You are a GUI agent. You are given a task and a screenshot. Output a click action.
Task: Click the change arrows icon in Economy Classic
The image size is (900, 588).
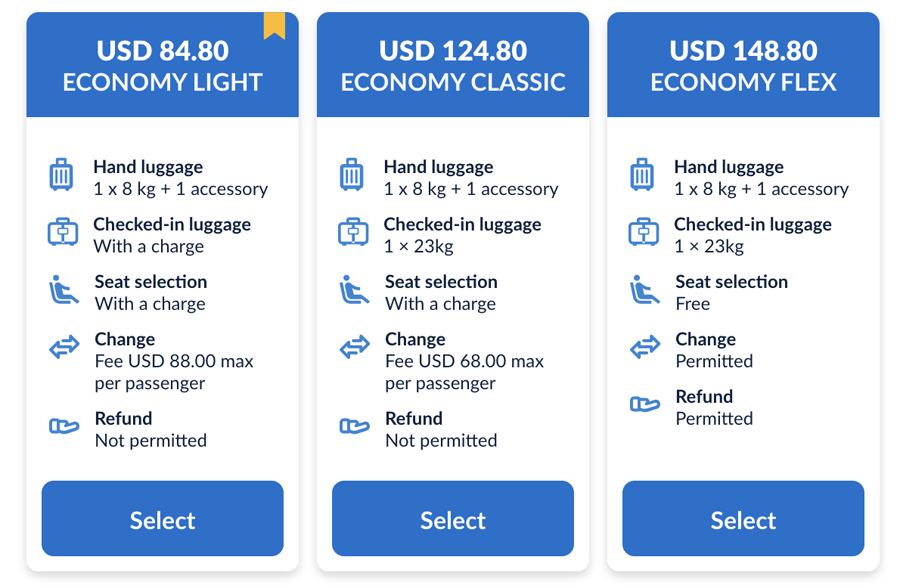(354, 347)
